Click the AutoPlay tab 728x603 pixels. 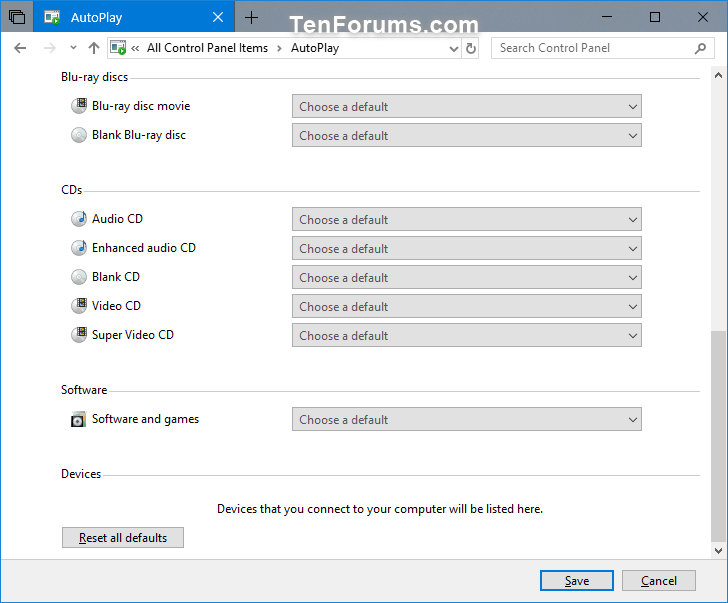(134, 17)
